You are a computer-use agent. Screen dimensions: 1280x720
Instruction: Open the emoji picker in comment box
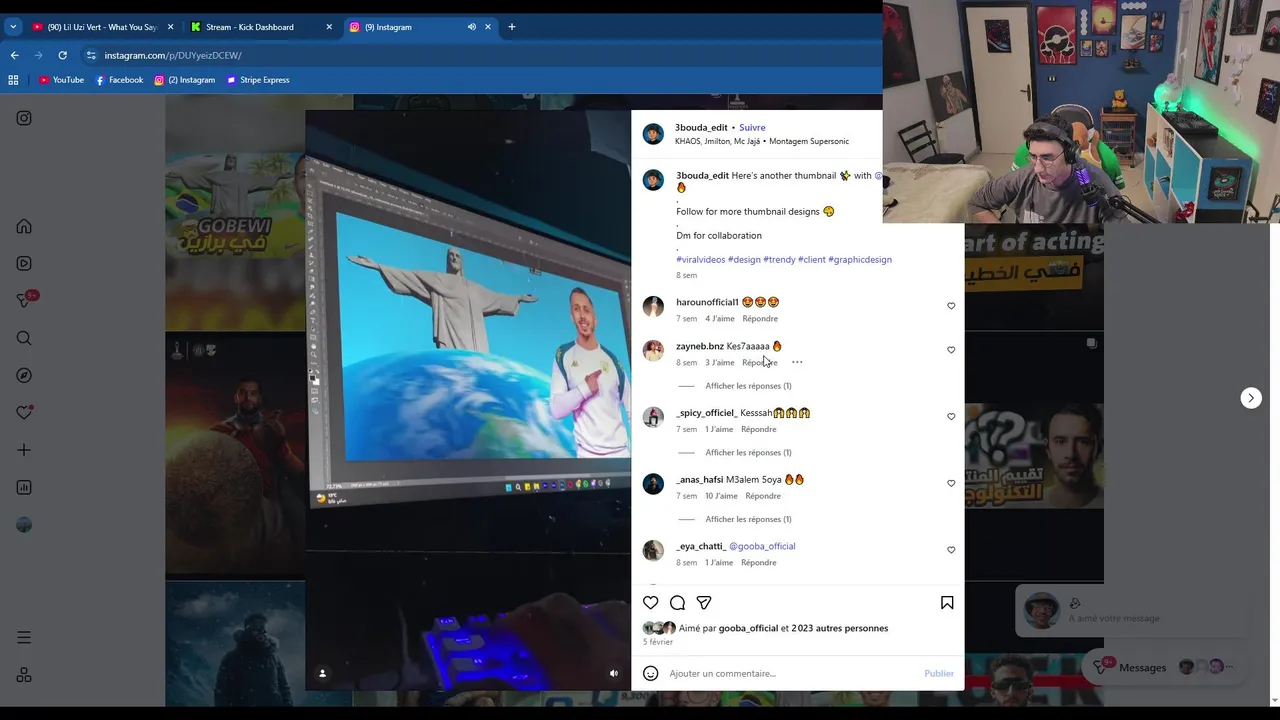click(651, 673)
